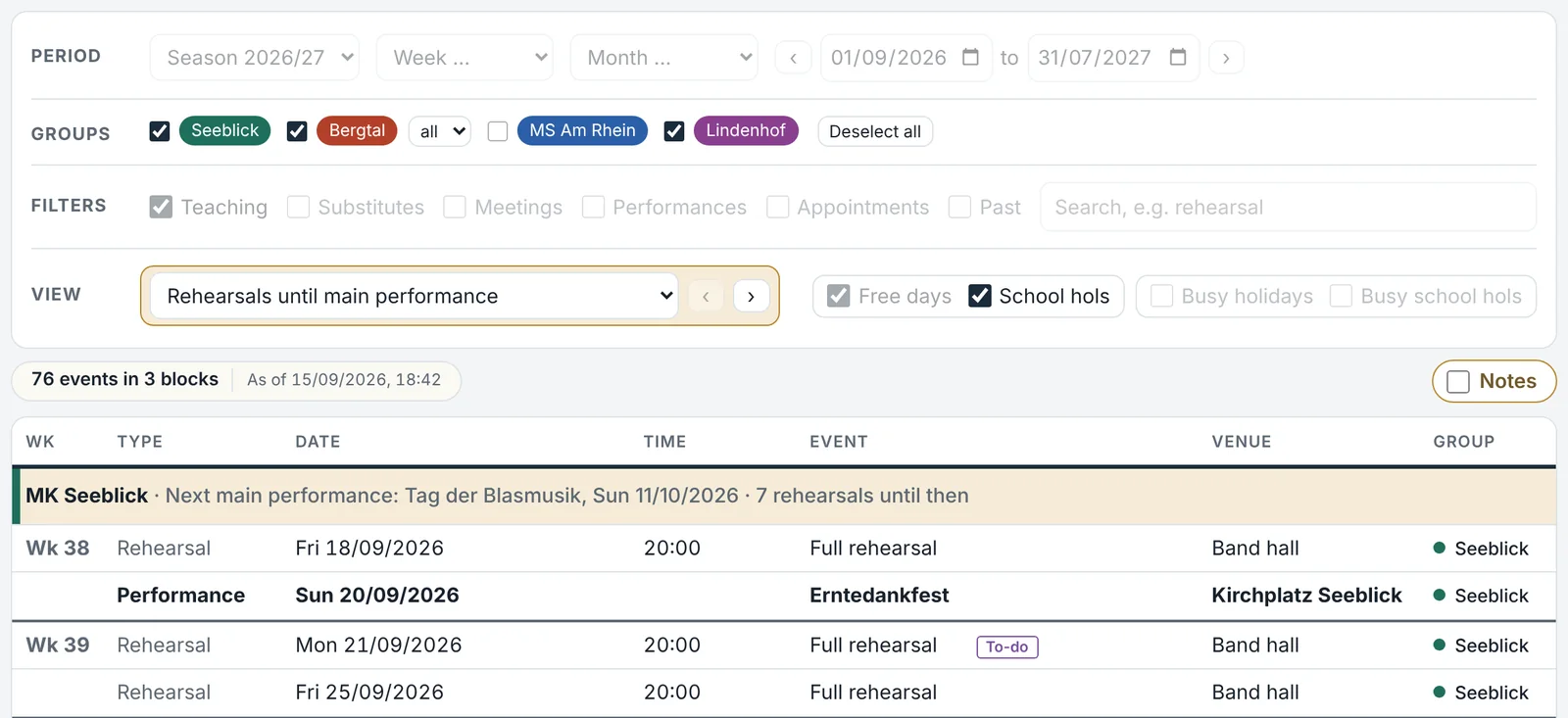Open the Week dropdown
The width and height of the screenshot is (1568, 718).
tap(465, 58)
